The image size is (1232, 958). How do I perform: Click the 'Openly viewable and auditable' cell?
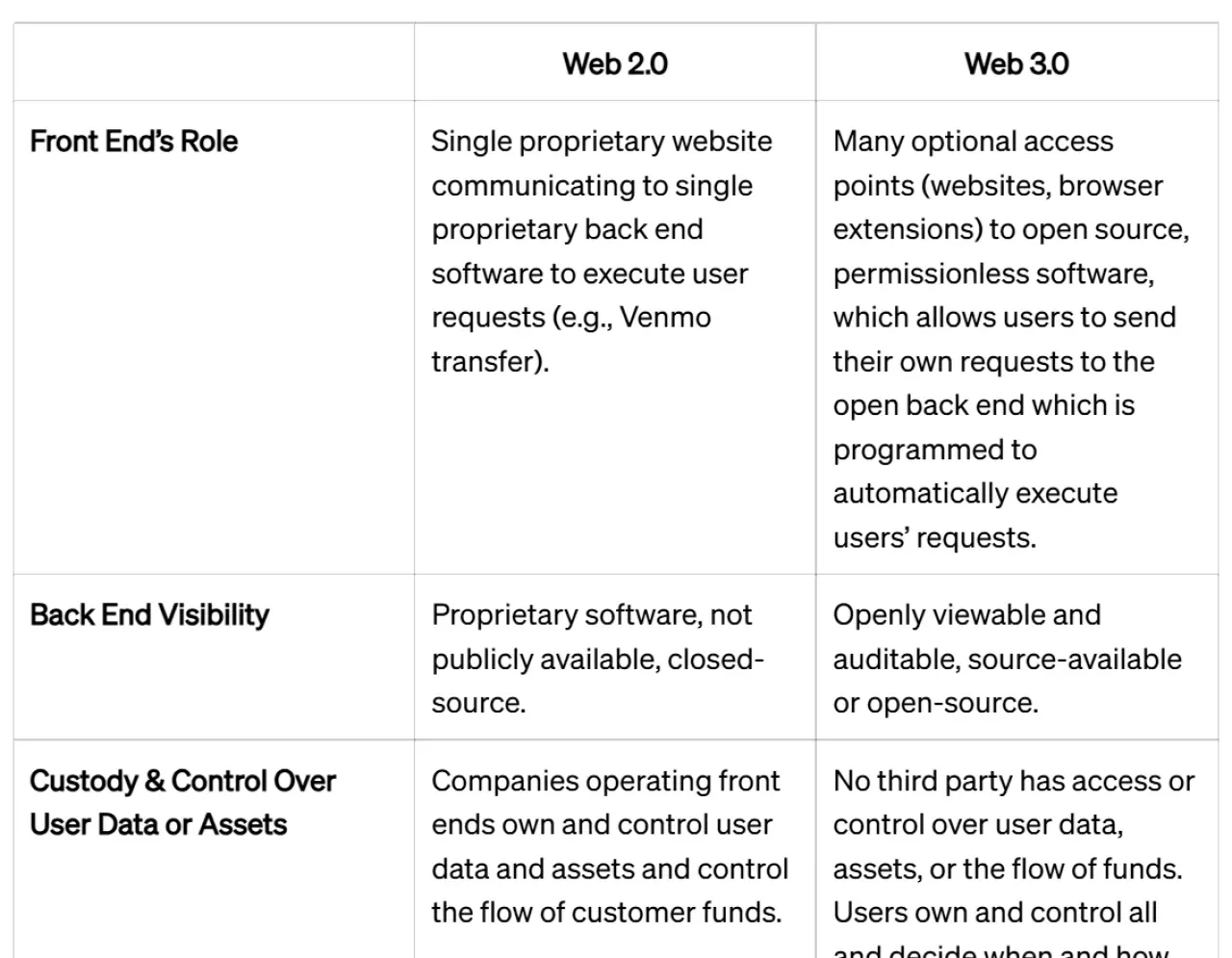coord(1016,659)
